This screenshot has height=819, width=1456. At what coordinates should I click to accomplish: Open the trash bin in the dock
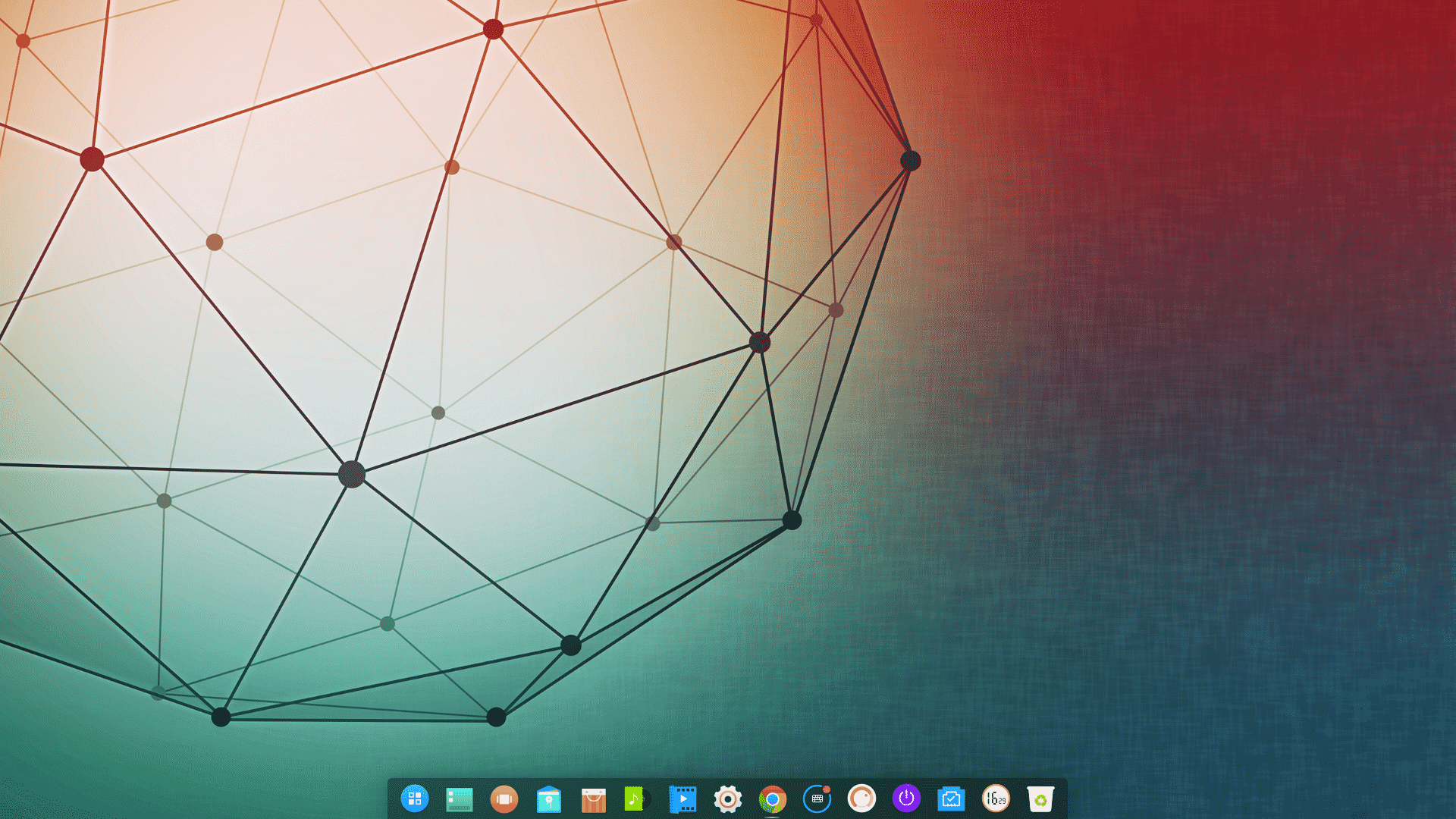[x=1040, y=799]
